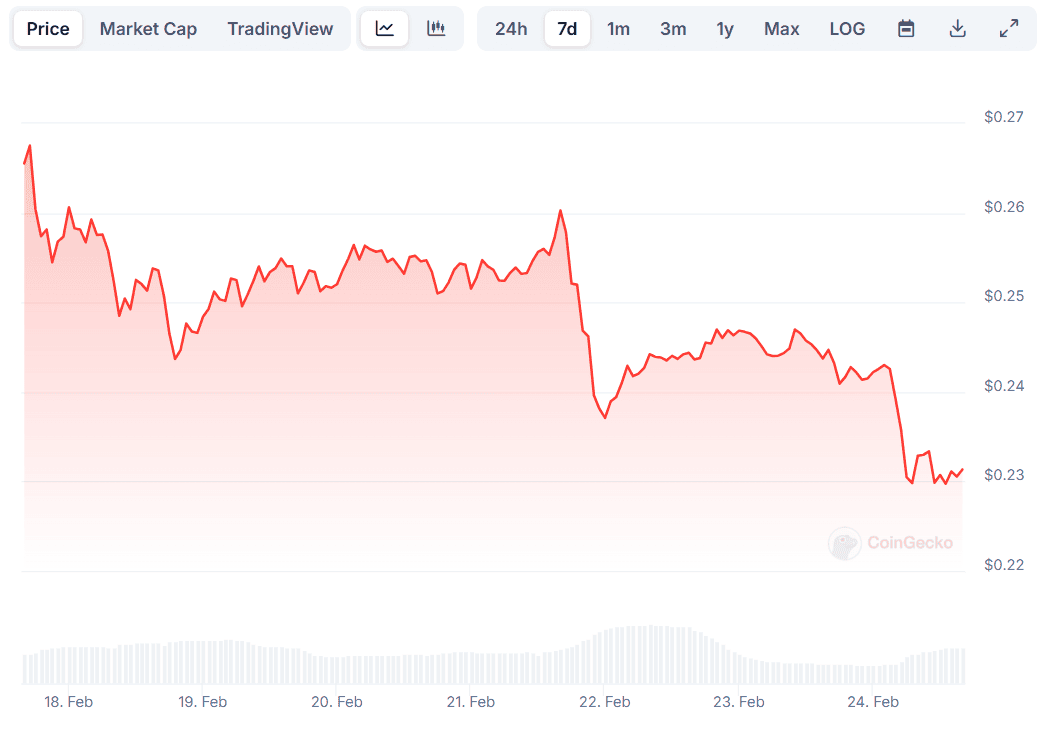Select the Price tab
This screenshot has width=1044, height=731.
pos(48,29)
